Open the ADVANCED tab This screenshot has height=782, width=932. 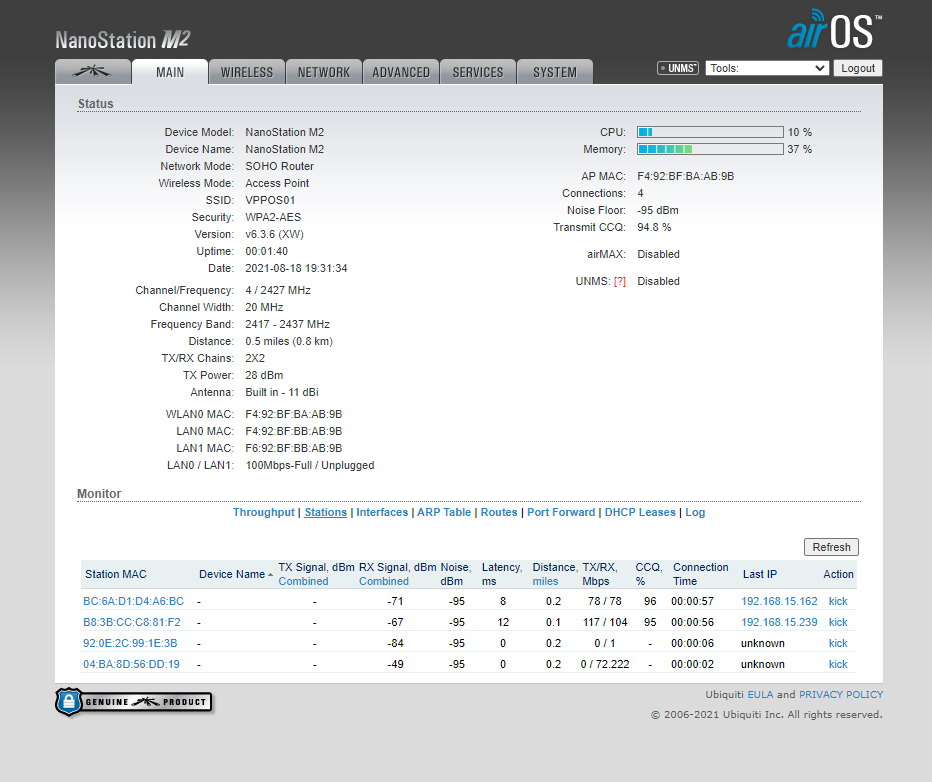pyautogui.click(x=401, y=72)
